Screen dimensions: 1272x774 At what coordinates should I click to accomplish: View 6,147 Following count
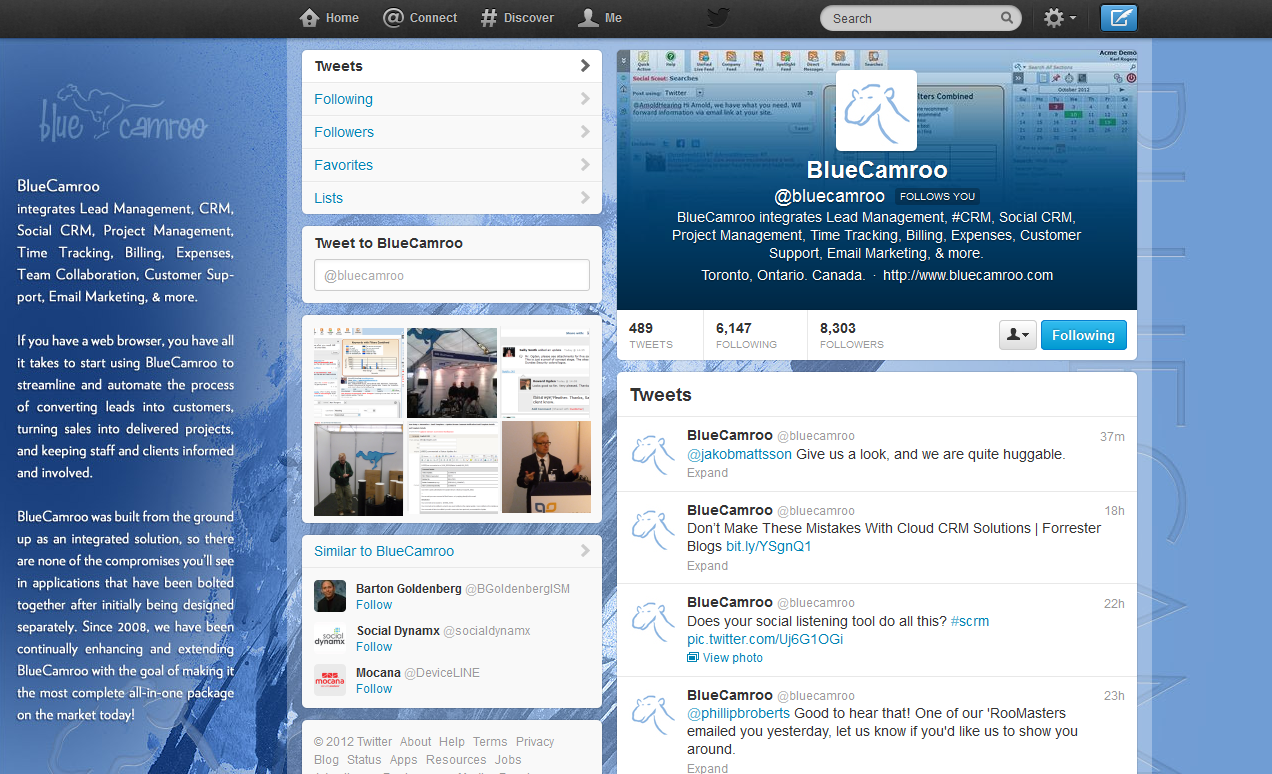pyautogui.click(x=746, y=335)
